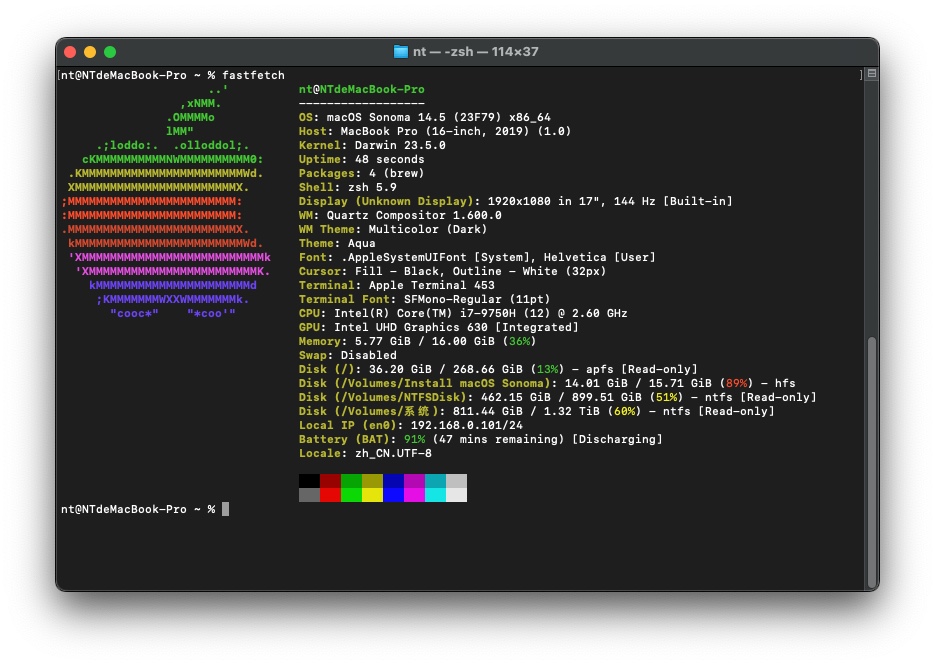Close the Terminal window with red button
The image size is (935, 665).
70,52
